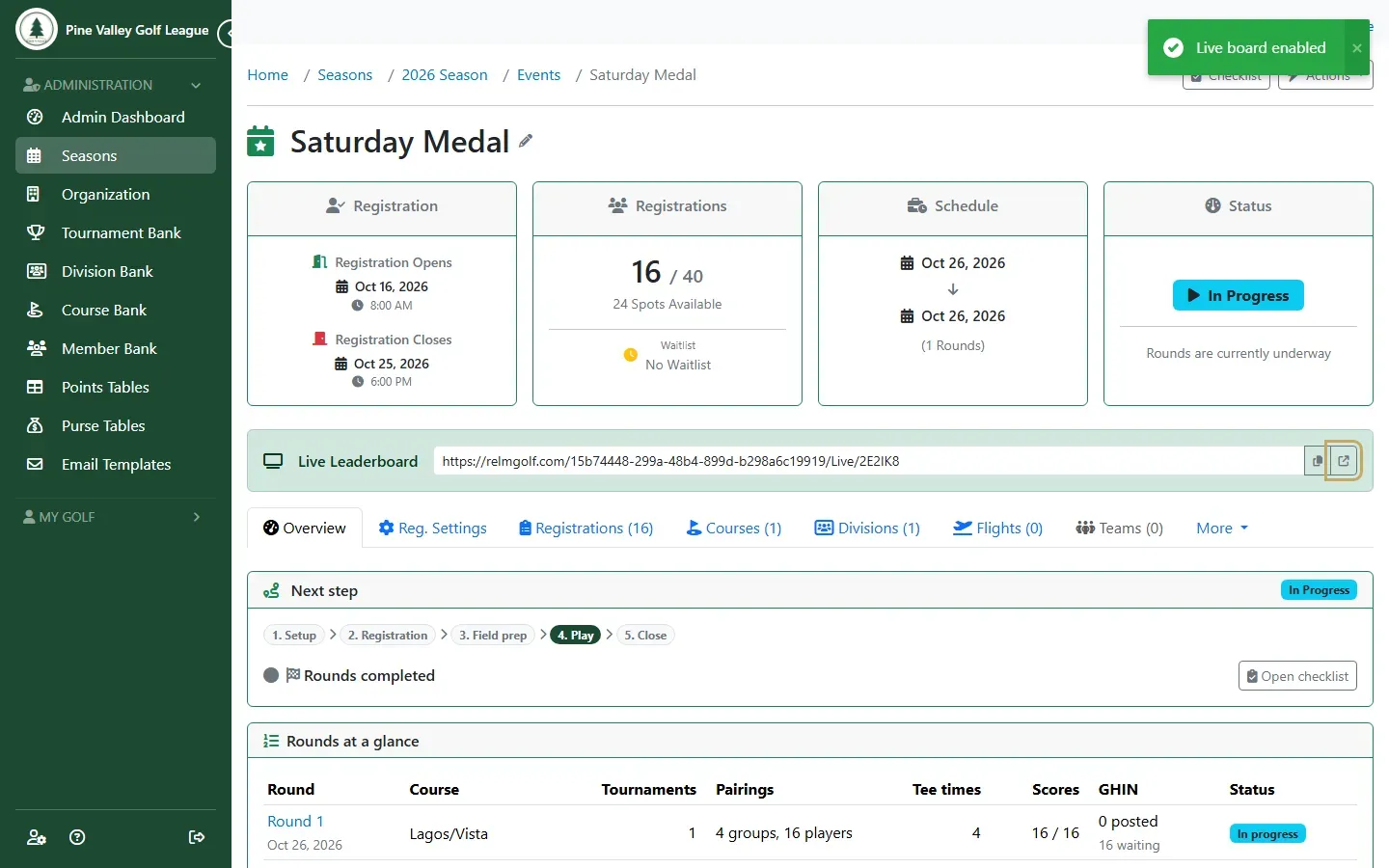Collapse the Administration section
The image size is (1389, 868).
[x=112, y=85]
